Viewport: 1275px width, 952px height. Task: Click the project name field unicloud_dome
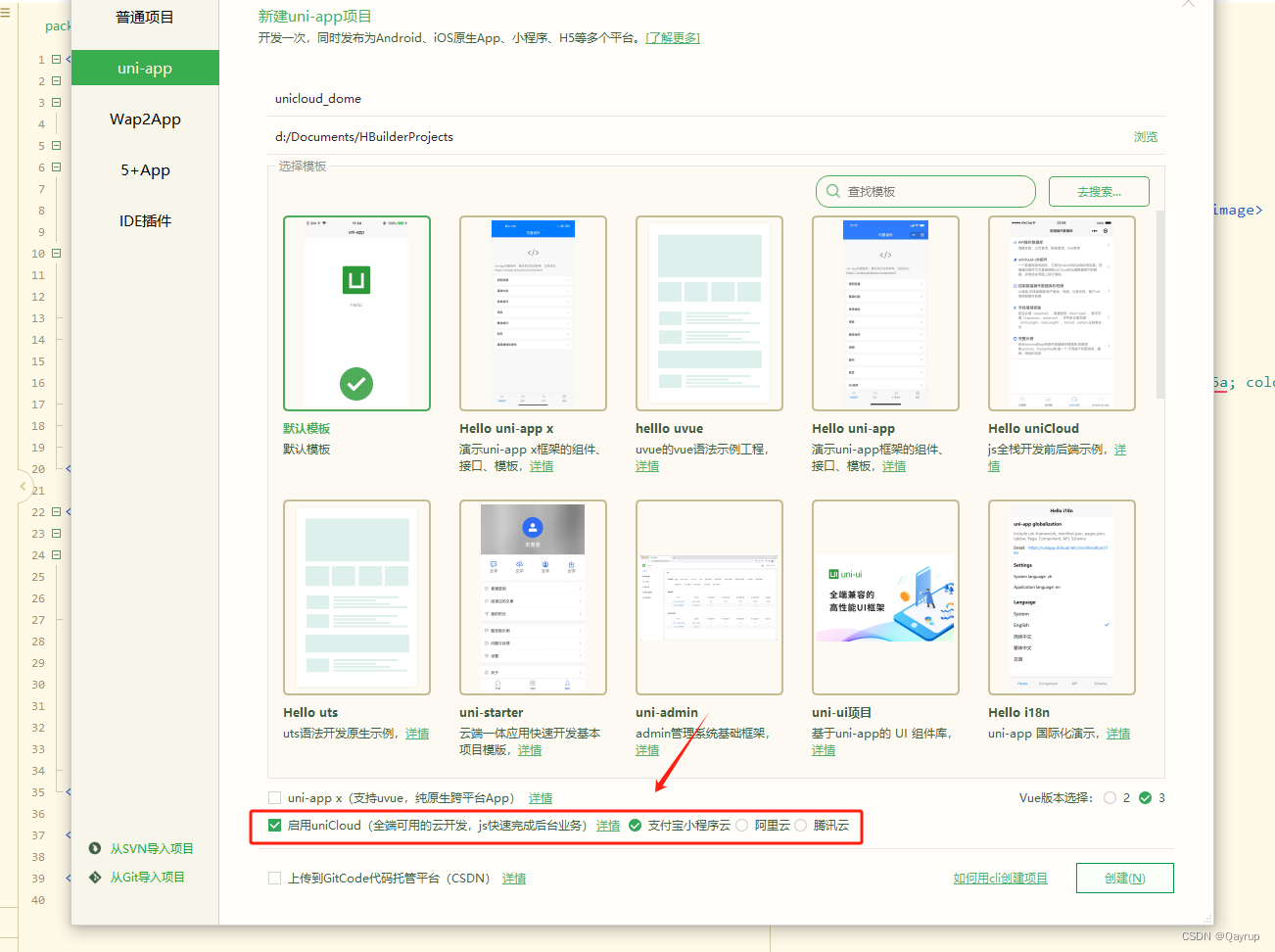click(x=716, y=99)
